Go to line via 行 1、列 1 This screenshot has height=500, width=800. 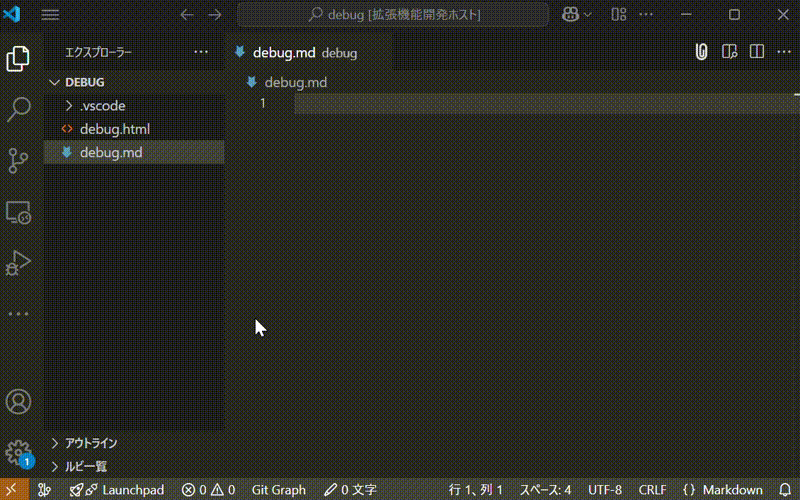point(476,490)
